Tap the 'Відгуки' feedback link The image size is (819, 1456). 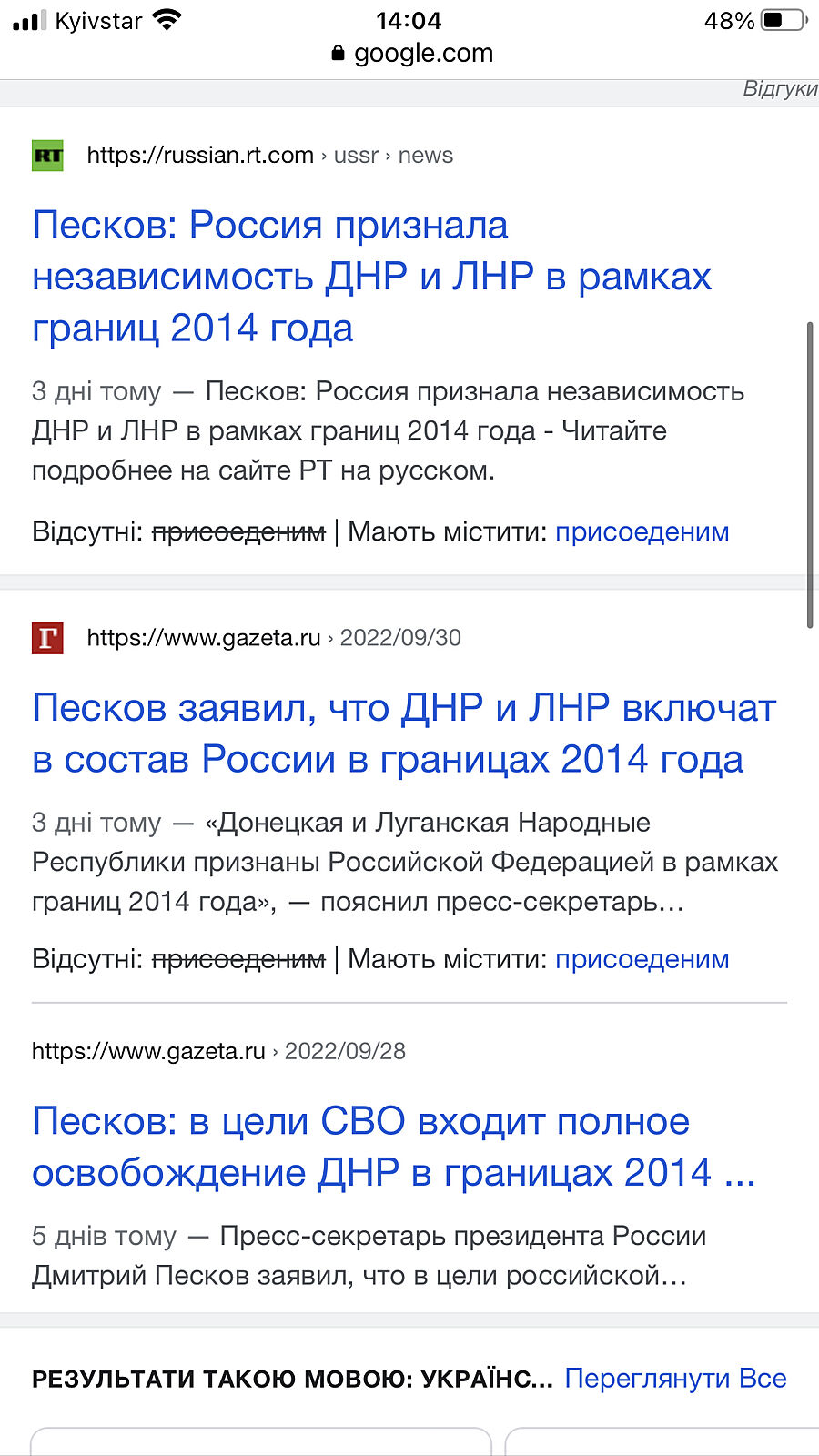point(780,89)
